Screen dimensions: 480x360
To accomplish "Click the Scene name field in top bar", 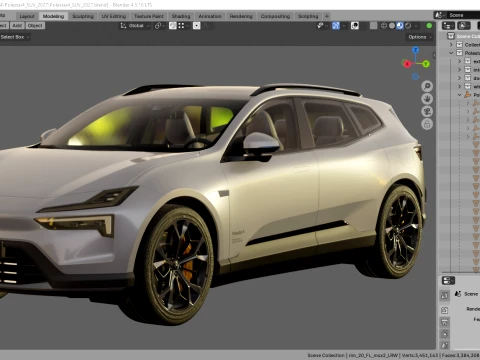I will point(463,15).
